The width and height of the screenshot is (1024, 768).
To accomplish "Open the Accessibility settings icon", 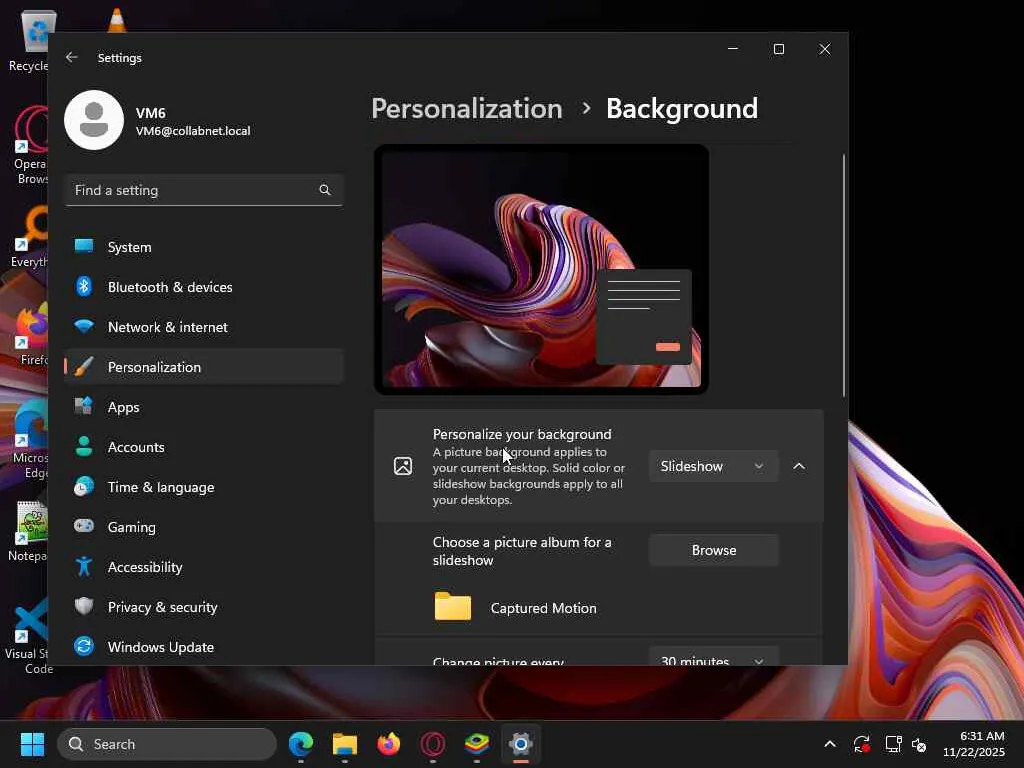I will tap(84, 567).
